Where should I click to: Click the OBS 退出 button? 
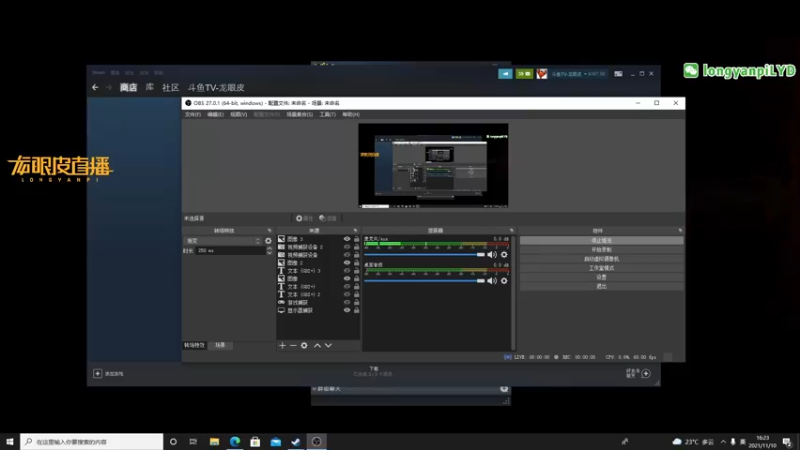[602, 286]
